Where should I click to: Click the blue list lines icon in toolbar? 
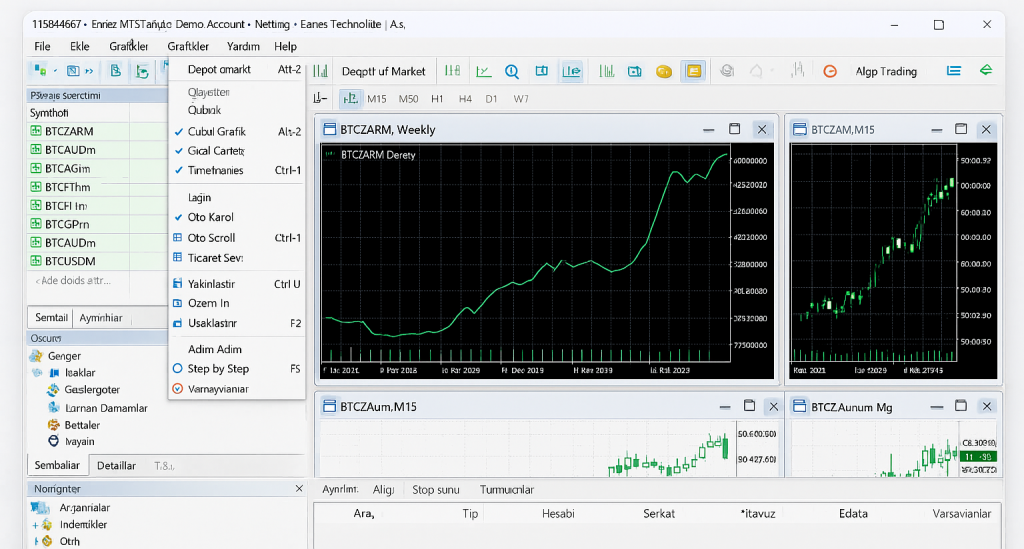tap(954, 71)
